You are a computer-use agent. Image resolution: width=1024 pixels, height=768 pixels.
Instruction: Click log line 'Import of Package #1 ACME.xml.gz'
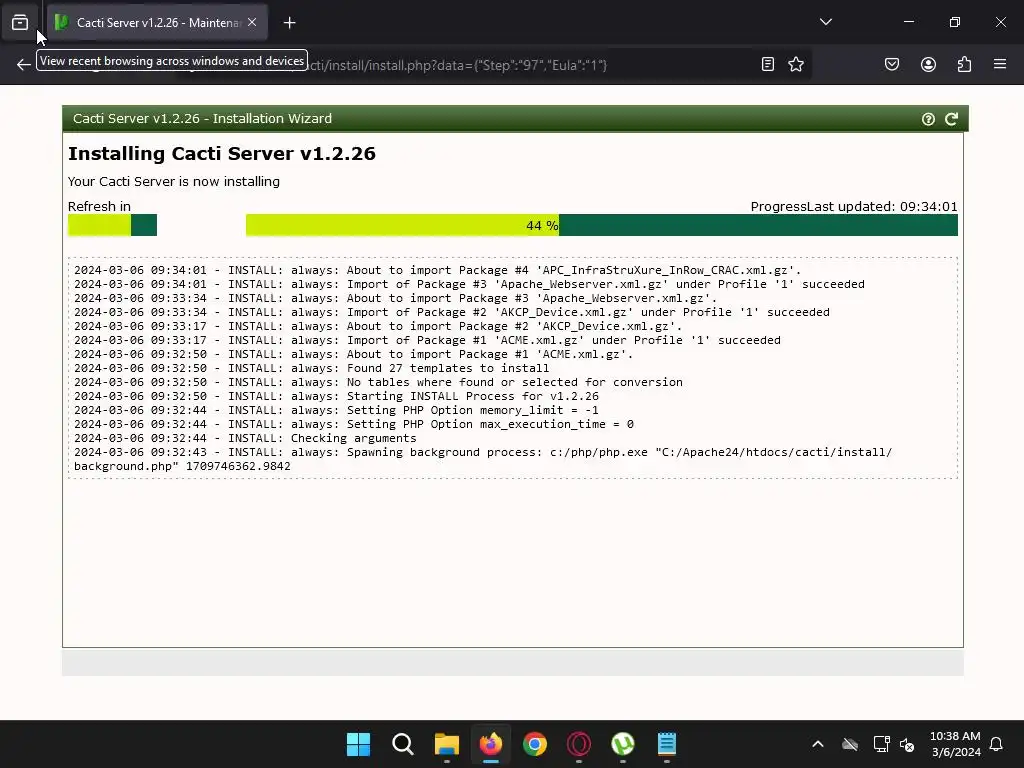[427, 340]
